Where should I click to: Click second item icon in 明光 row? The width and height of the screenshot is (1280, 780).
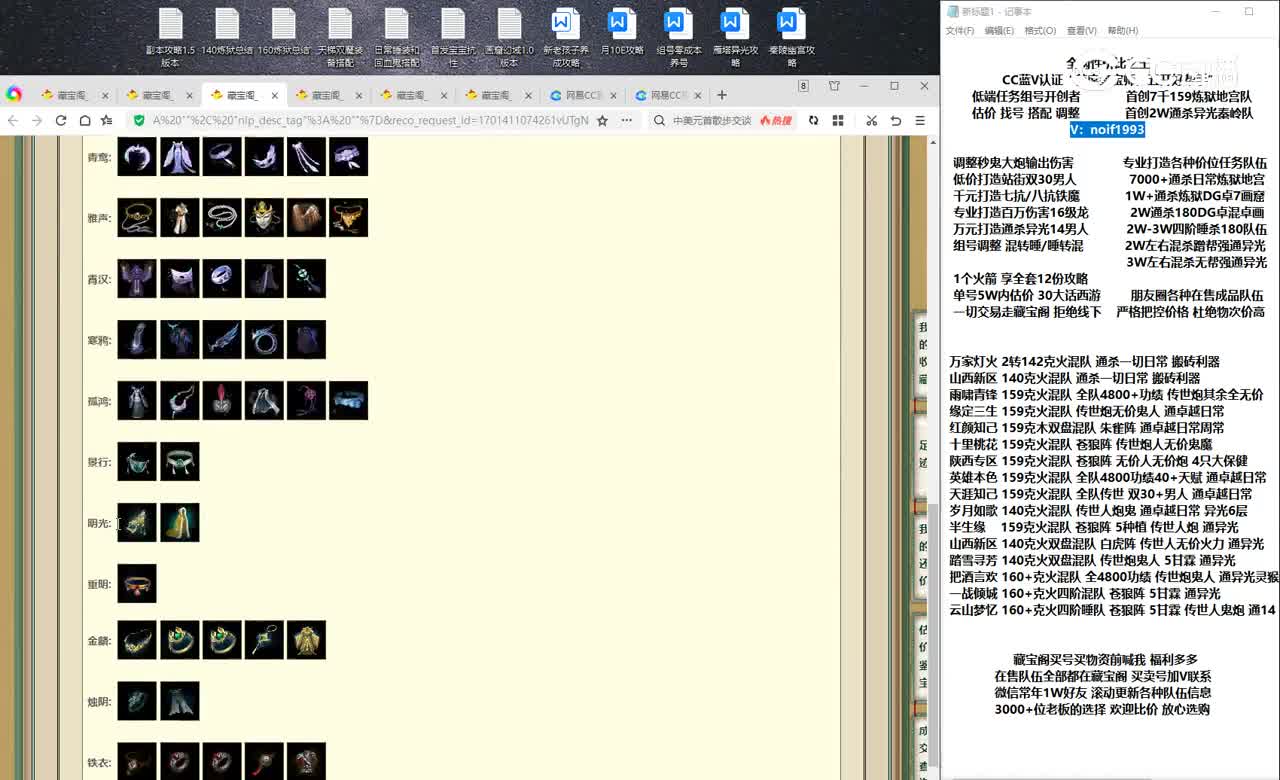point(180,523)
